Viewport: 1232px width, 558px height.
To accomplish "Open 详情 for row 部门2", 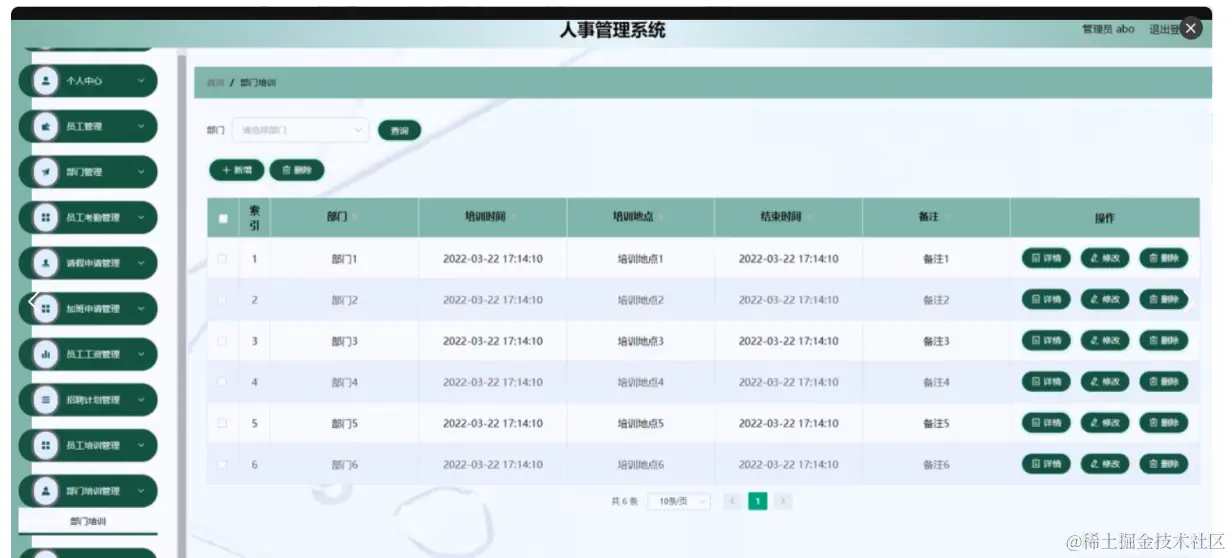I will pyautogui.click(x=1046, y=299).
